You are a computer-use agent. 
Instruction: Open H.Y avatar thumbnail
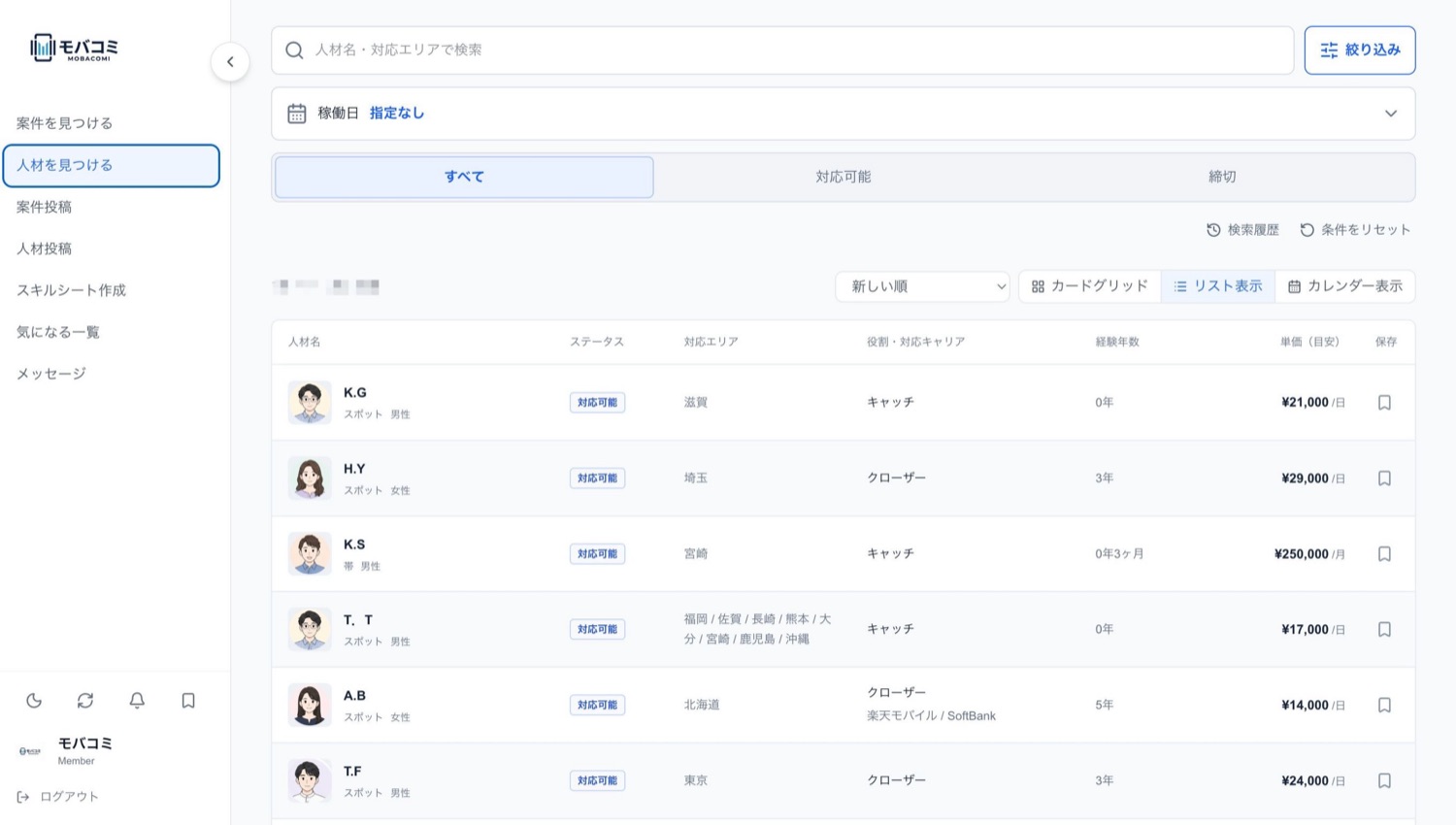tap(310, 478)
